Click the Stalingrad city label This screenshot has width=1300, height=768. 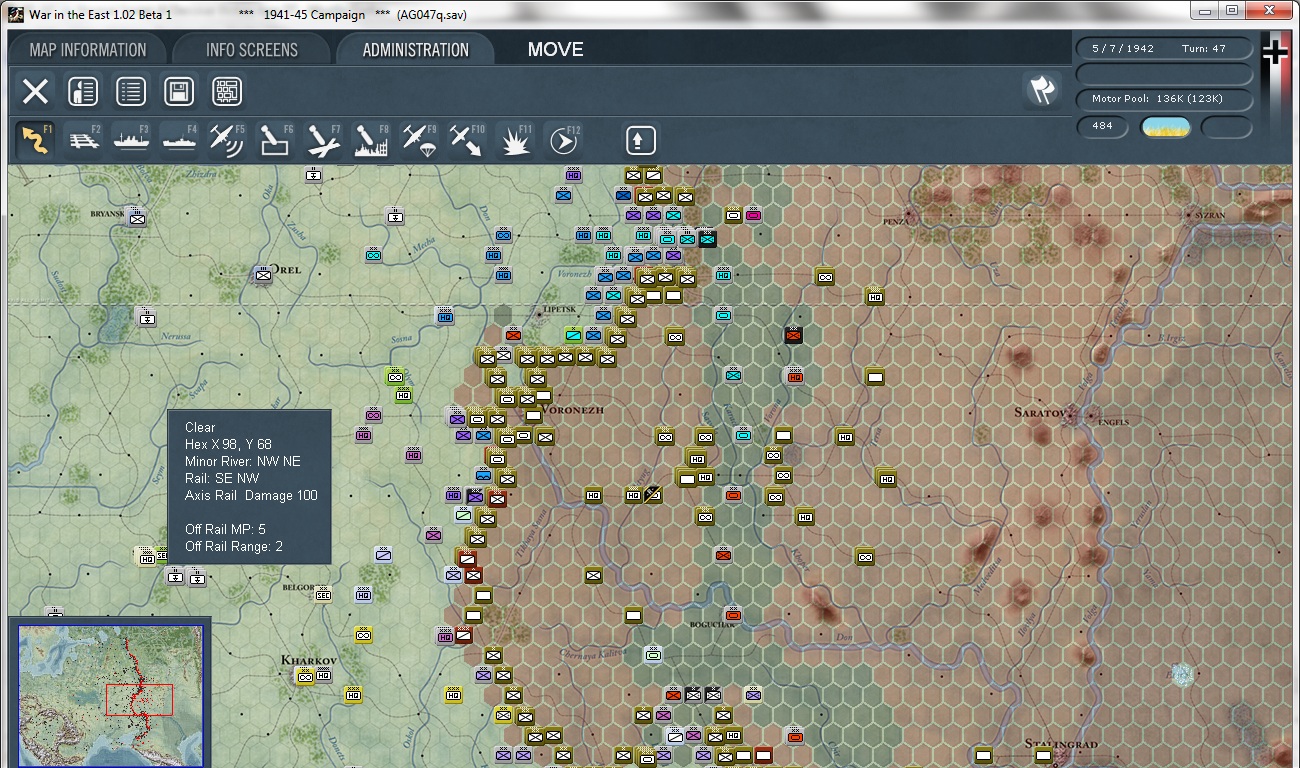1062,744
